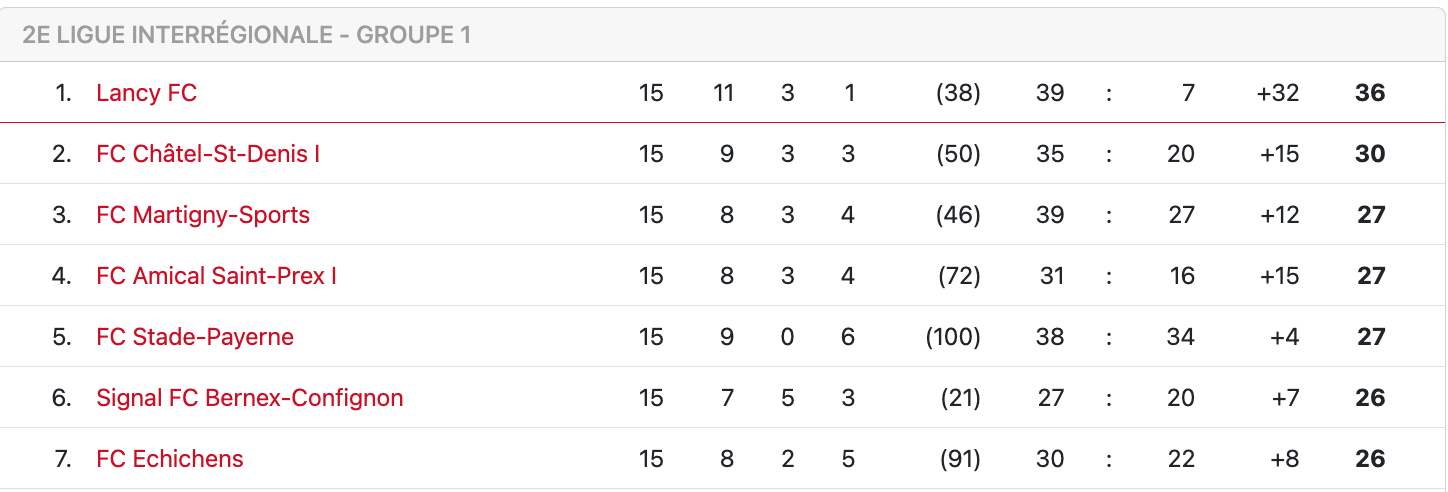Click Lancy FC's 11 wins cell
Screen dimensions: 1448x492
pyautogui.click(x=724, y=93)
